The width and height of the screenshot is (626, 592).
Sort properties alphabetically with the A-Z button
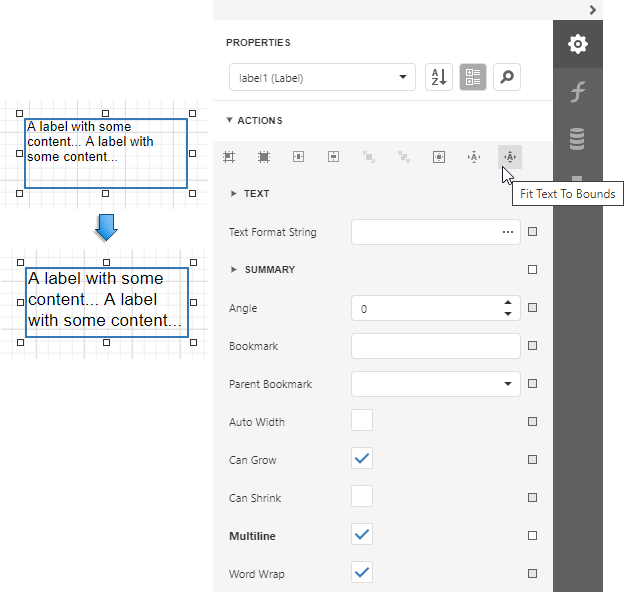(439, 77)
